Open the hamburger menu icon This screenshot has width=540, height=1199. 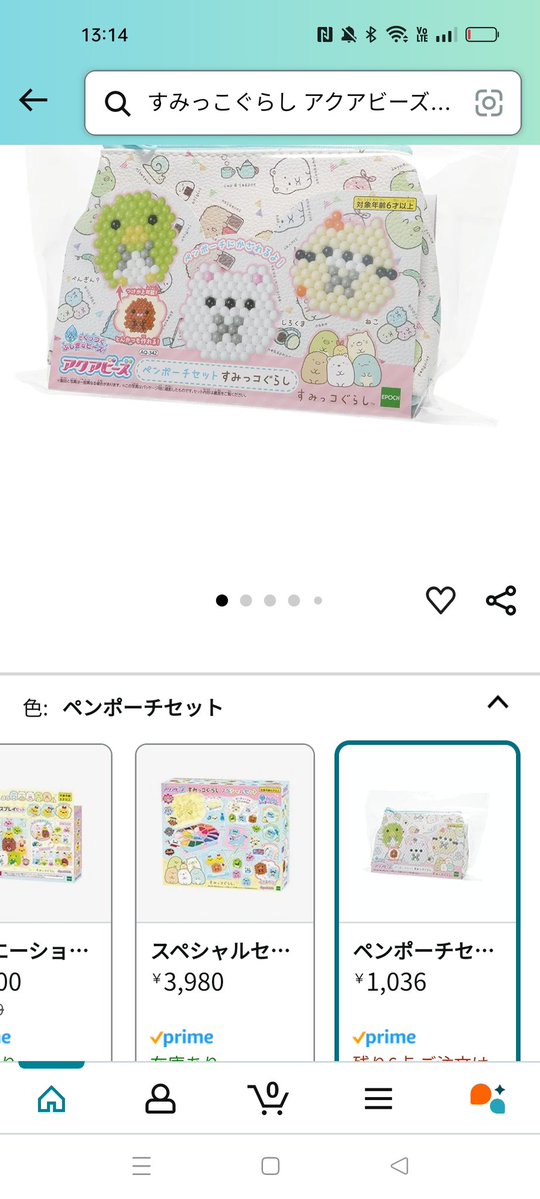tap(378, 1100)
